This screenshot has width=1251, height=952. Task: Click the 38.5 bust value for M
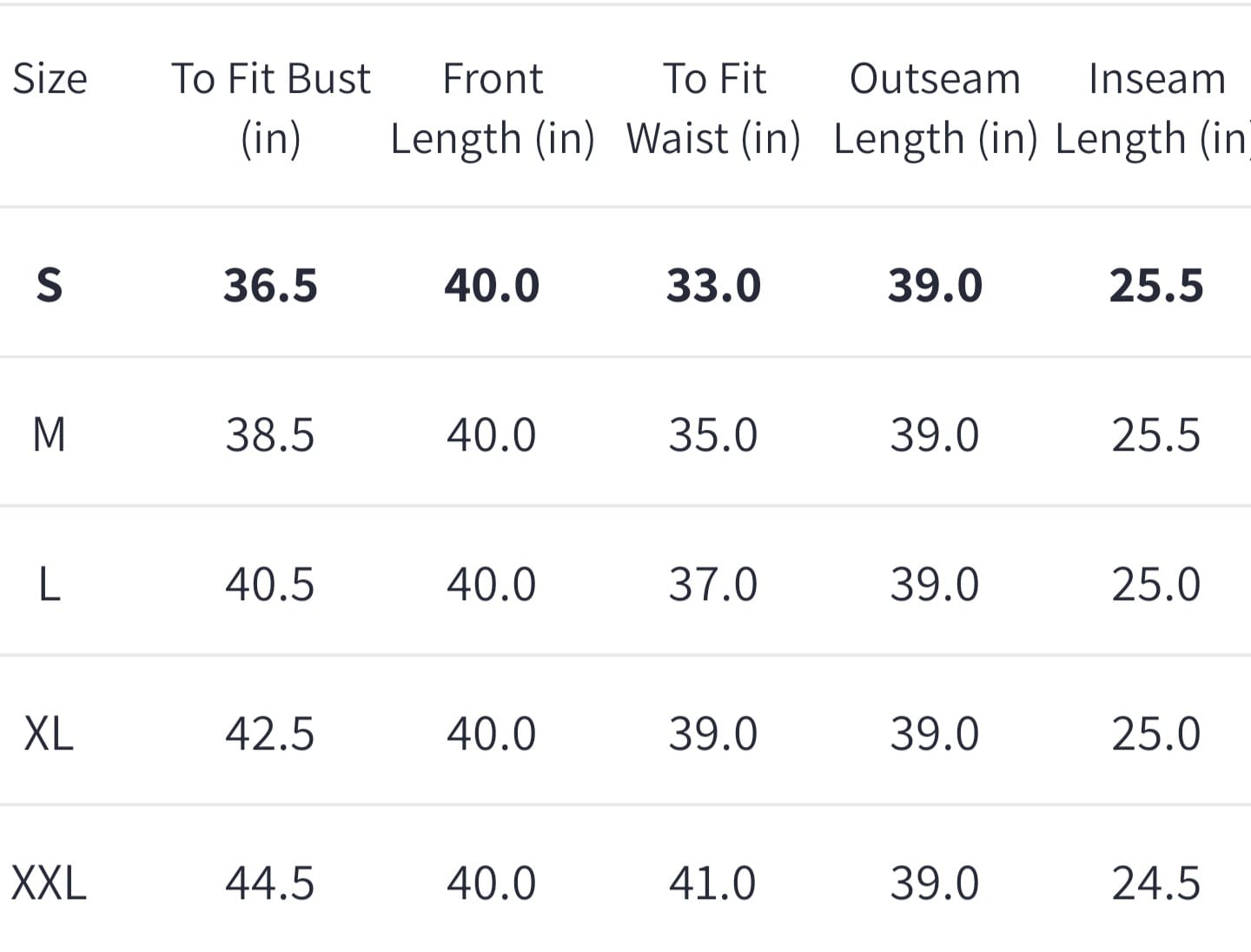coord(270,434)
